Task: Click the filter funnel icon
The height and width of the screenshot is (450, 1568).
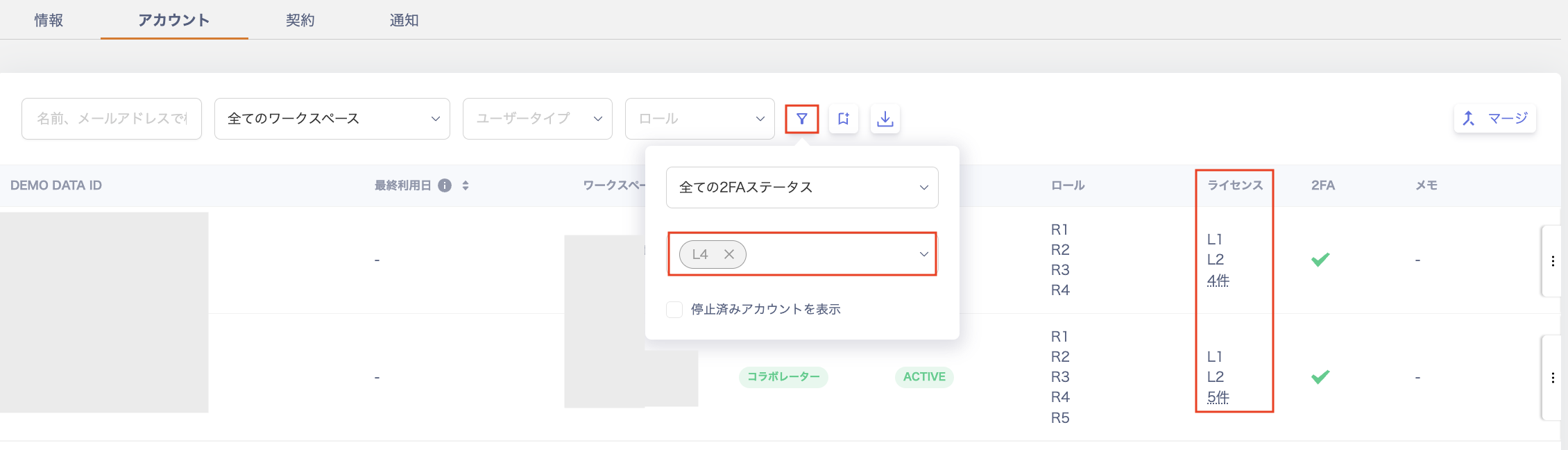Action: (x=801, y=119)
